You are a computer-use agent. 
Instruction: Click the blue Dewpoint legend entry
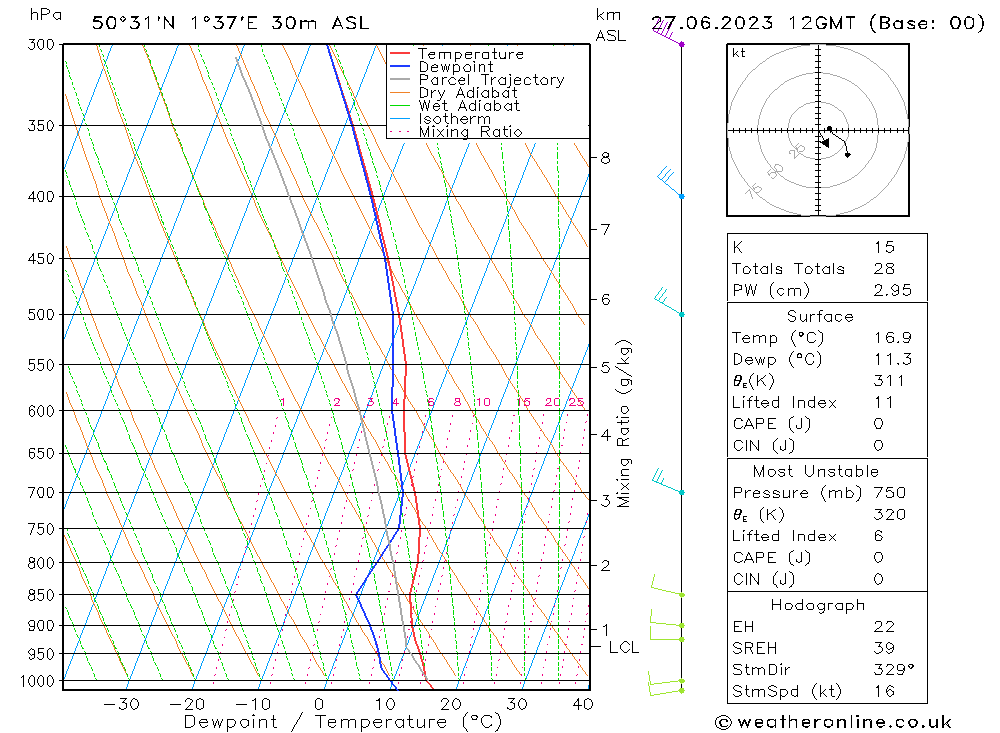click(441, 66)
